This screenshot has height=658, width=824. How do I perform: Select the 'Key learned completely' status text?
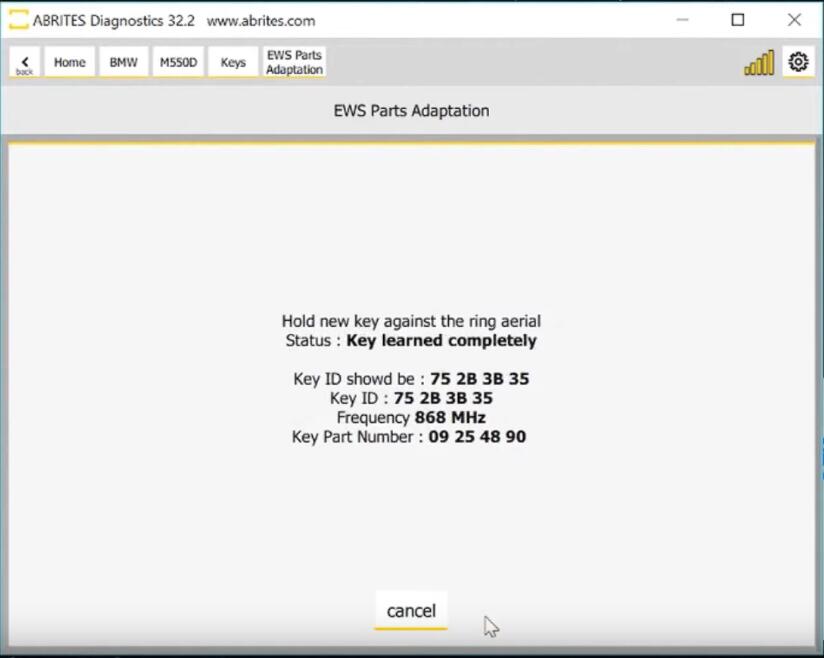(441, 341)
